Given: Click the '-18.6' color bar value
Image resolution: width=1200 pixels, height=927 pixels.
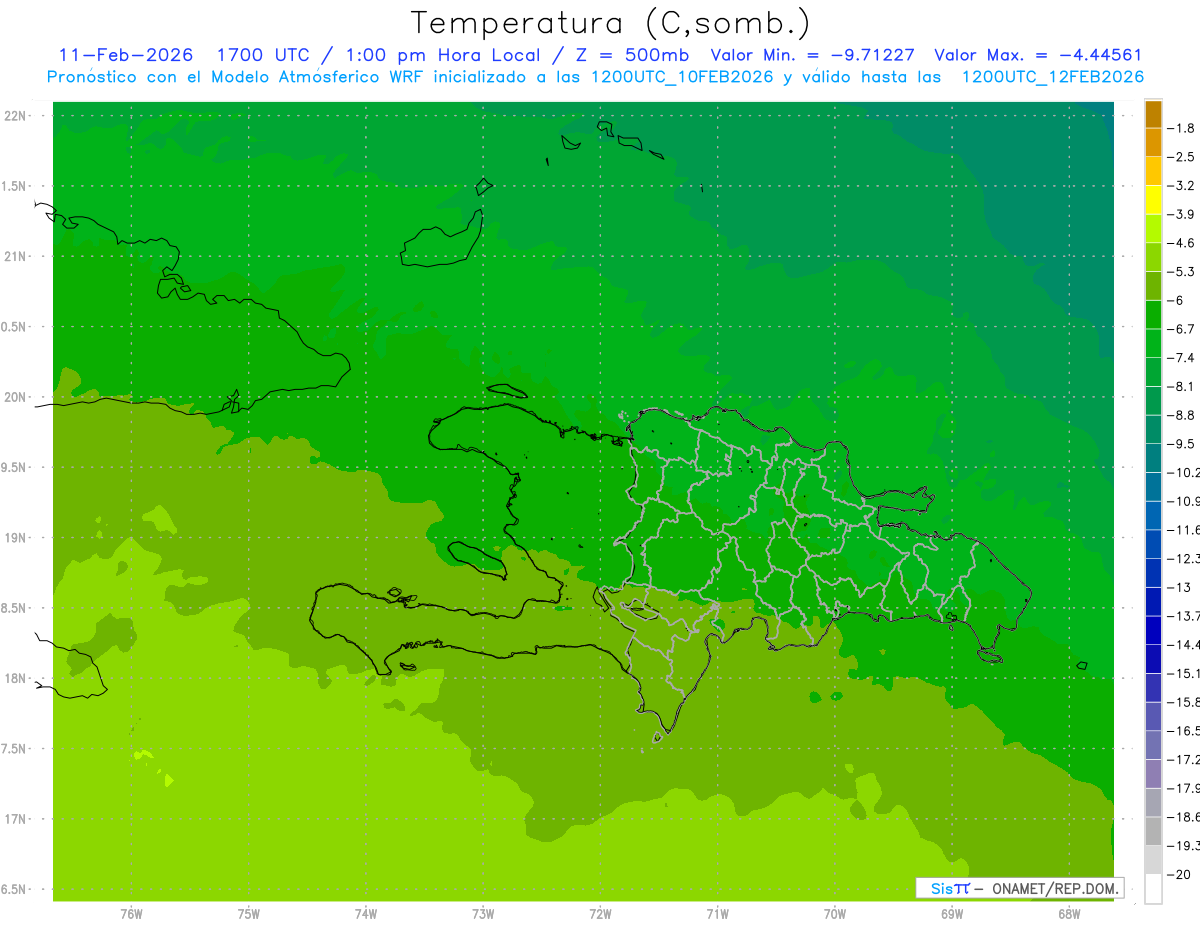Looking at the screenshot, I should (1184, 817).
